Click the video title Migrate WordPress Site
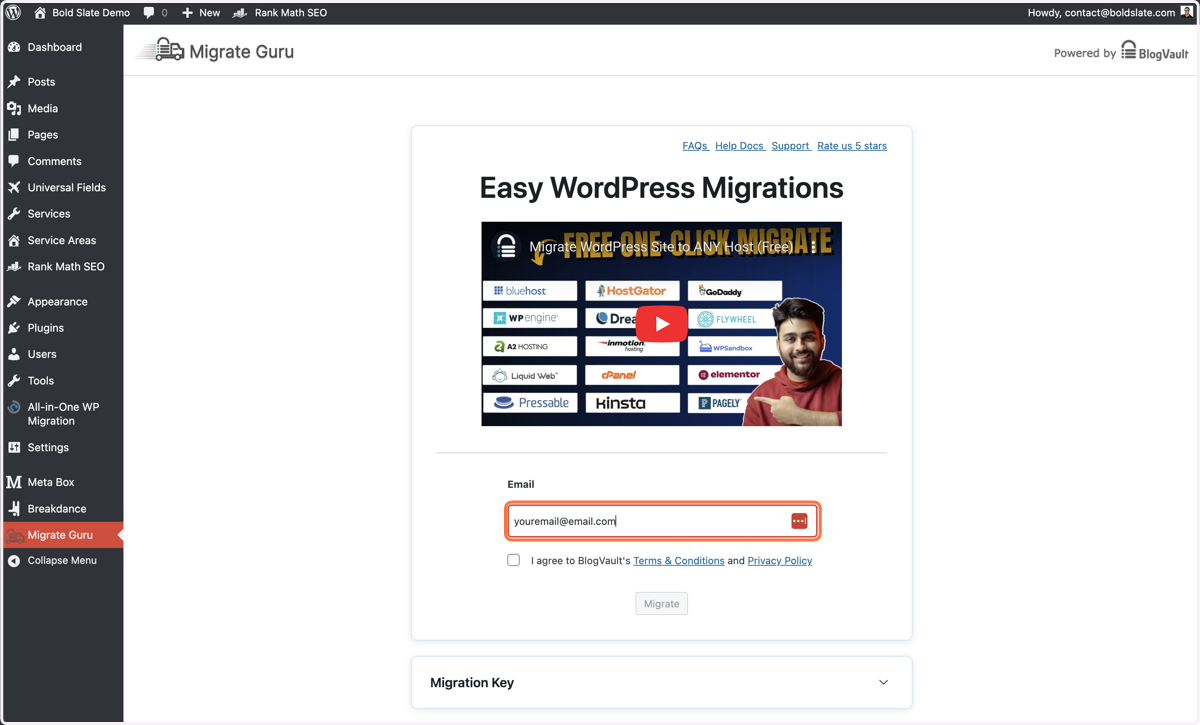The height and width of the screenshot is (725, 1200). (x=661, y=246)
